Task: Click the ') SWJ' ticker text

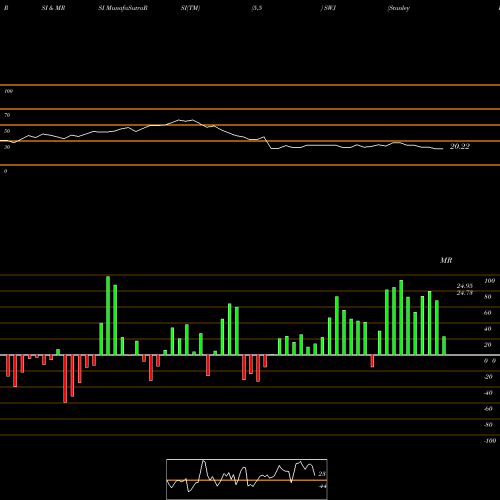Action: (328, 8)
